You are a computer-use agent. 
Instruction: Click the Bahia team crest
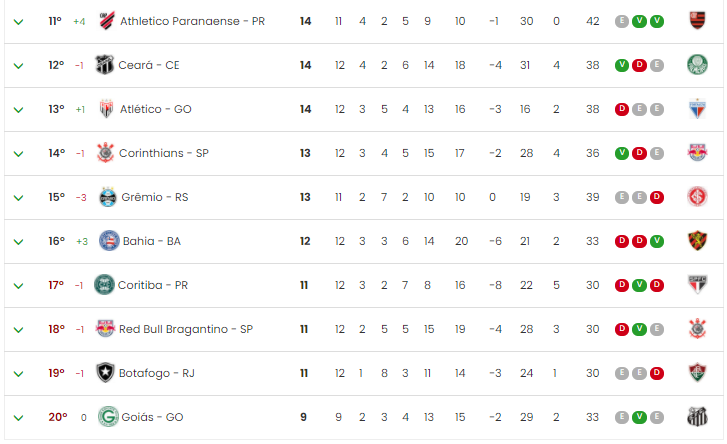pyautogui.click(x=109, y=241)
